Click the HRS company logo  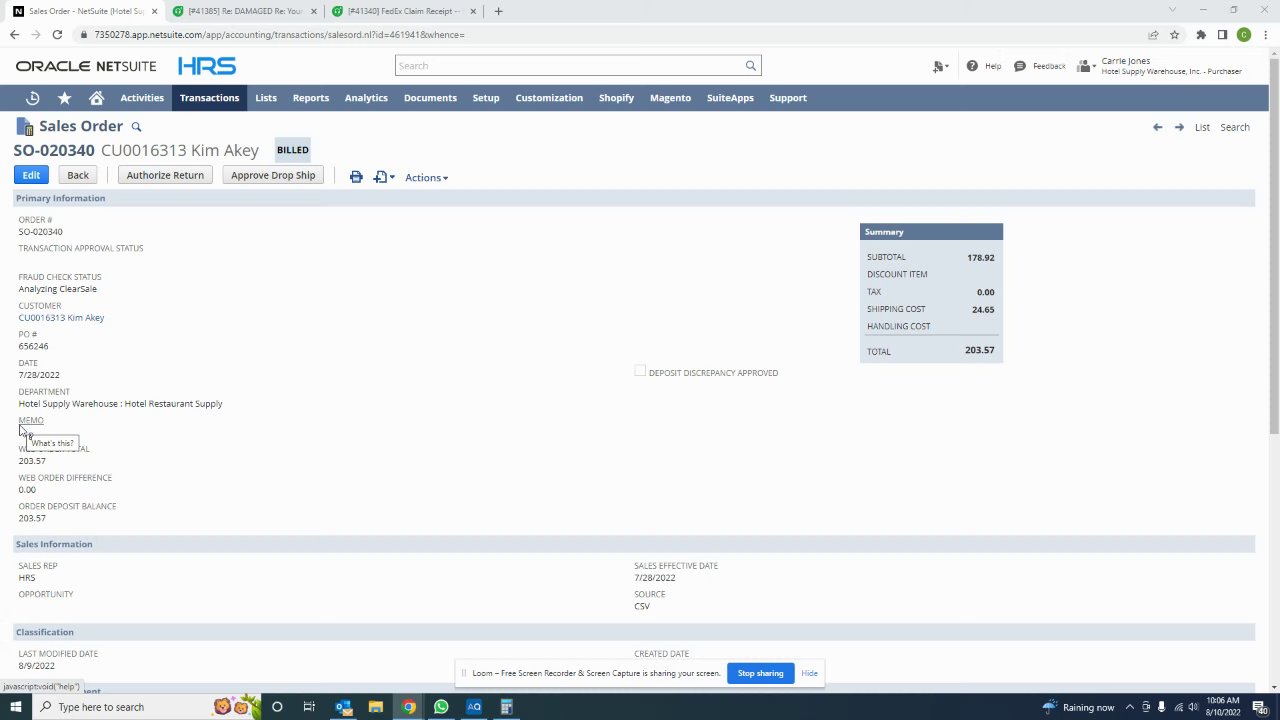coord(207,66)
